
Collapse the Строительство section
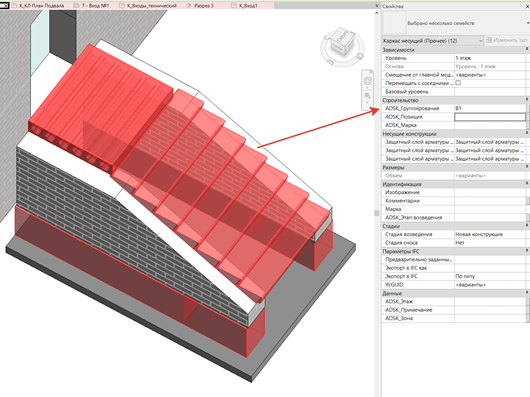click(527, 100)
